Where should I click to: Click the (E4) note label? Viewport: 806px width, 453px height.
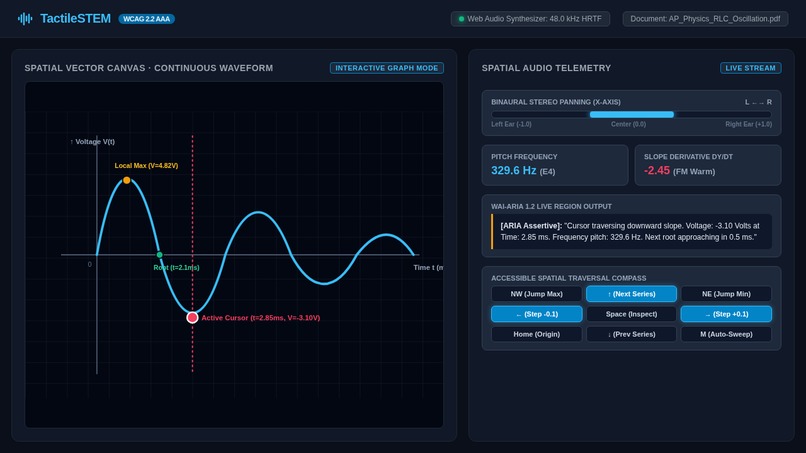click(547, 171)
